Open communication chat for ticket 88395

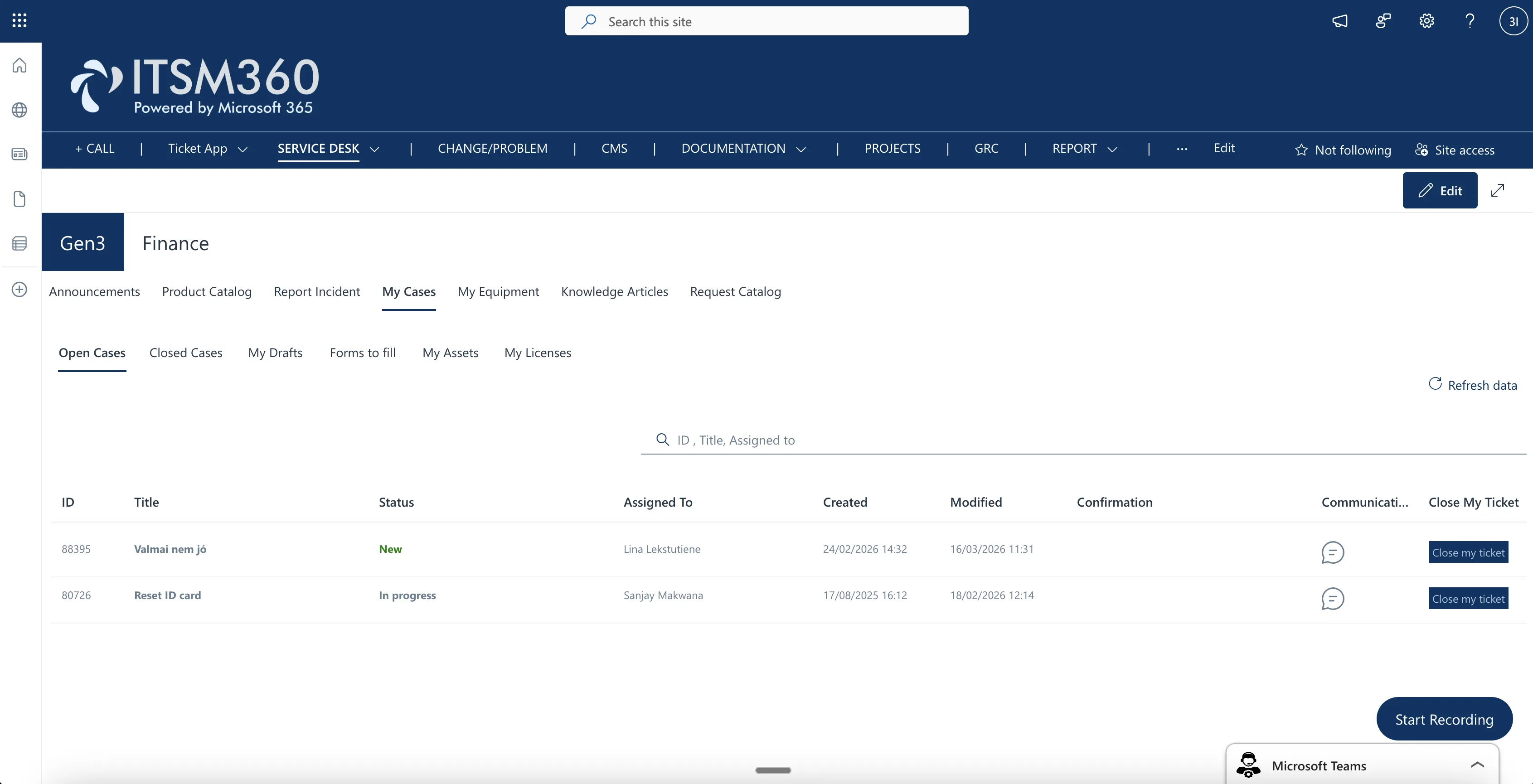pos(1333,552)
